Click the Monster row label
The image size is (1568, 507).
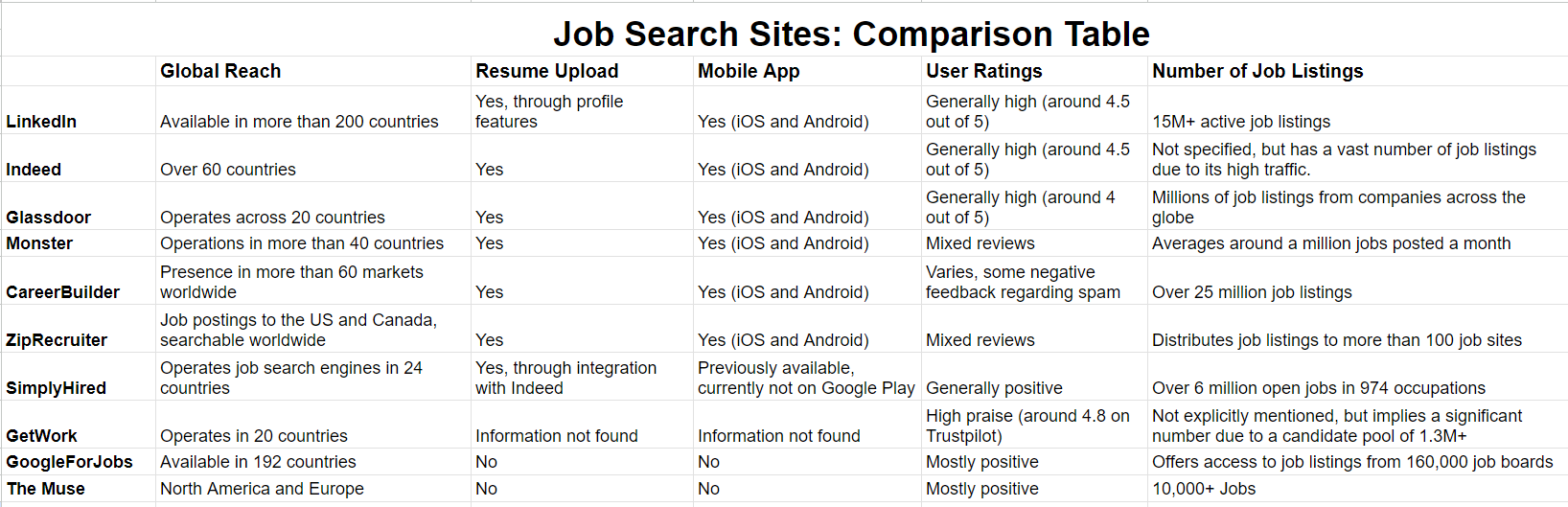[x=39, y=243]
